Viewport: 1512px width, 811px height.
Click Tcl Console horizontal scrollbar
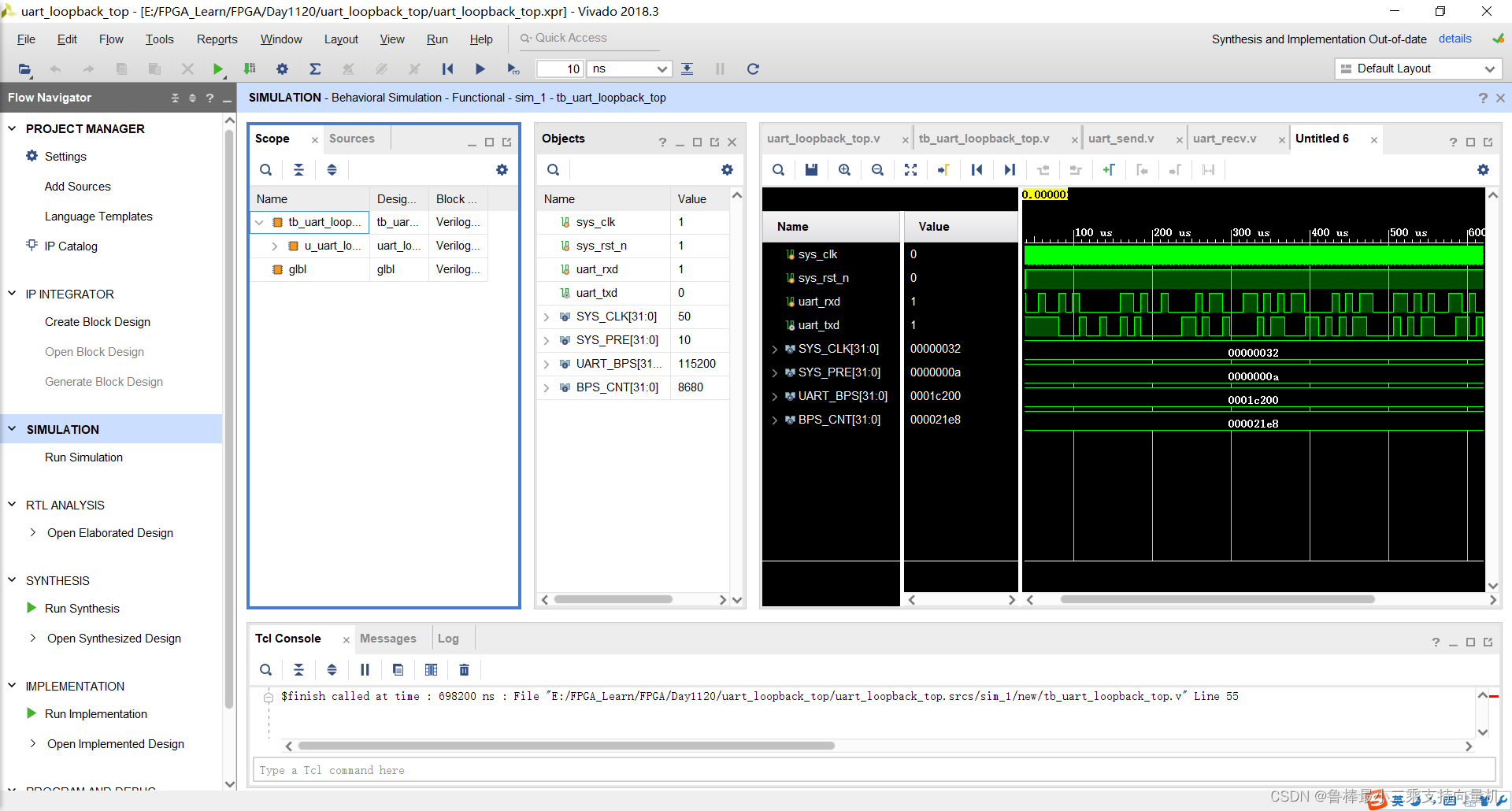click(565, 746)
